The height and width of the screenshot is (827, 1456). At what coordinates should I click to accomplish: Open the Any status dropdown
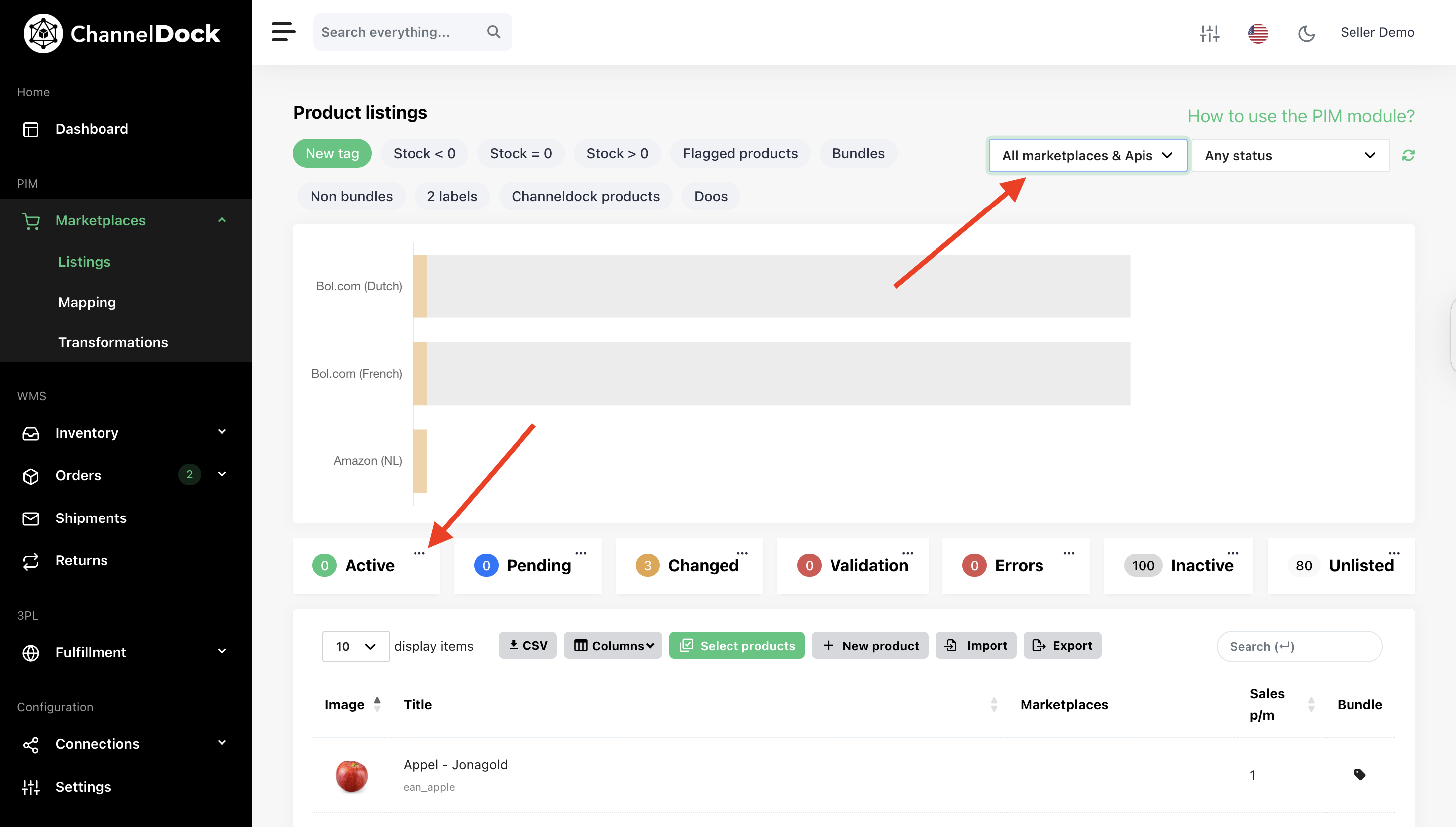pyautogui.click(x=1290, y=155)
